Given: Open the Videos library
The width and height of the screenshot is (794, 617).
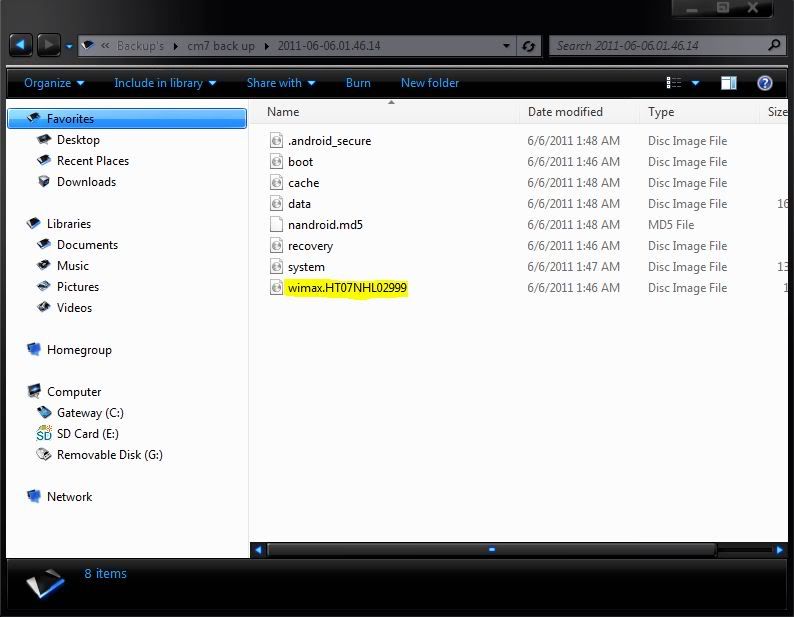Looking at the screenshot, I should 74,308.
